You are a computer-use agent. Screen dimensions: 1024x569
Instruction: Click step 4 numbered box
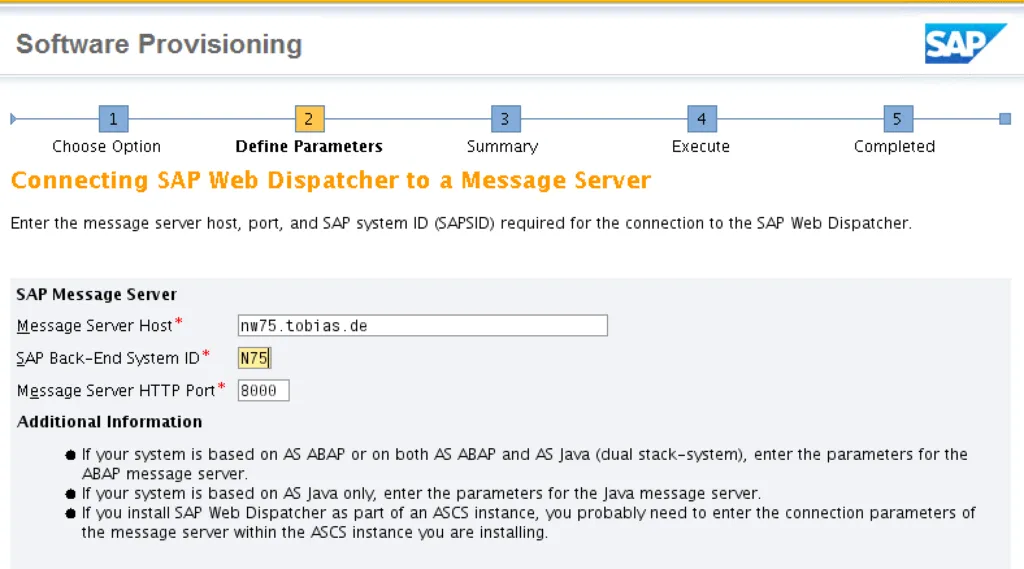[701, 119]
